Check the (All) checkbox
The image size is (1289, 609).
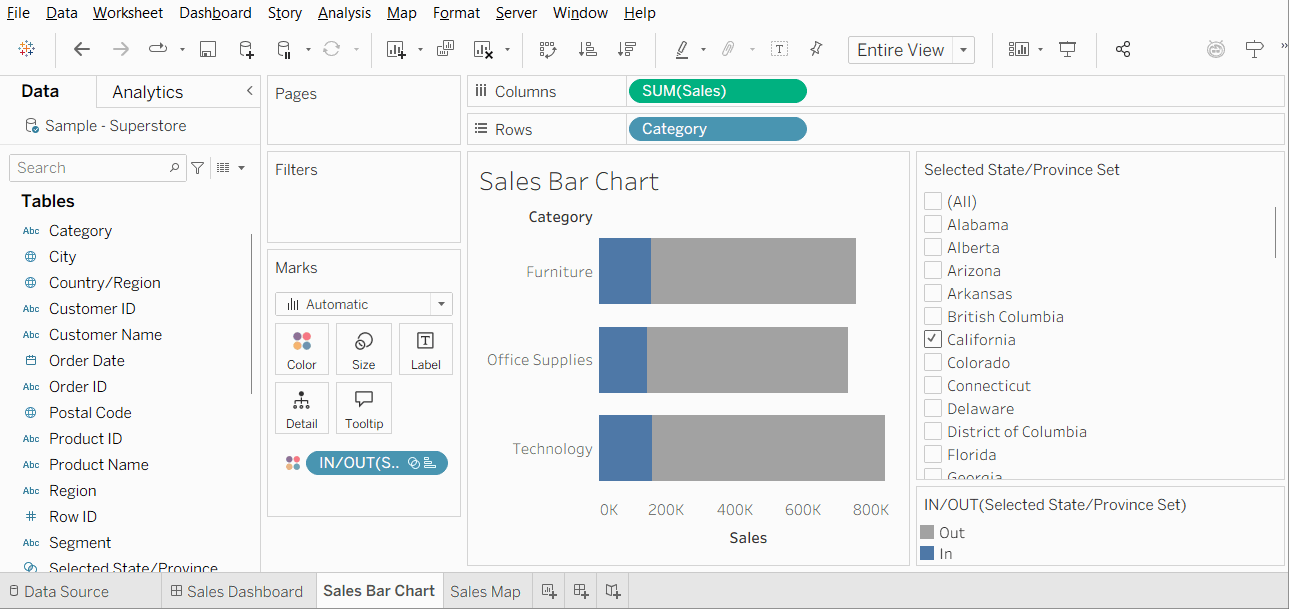(932, 201)
